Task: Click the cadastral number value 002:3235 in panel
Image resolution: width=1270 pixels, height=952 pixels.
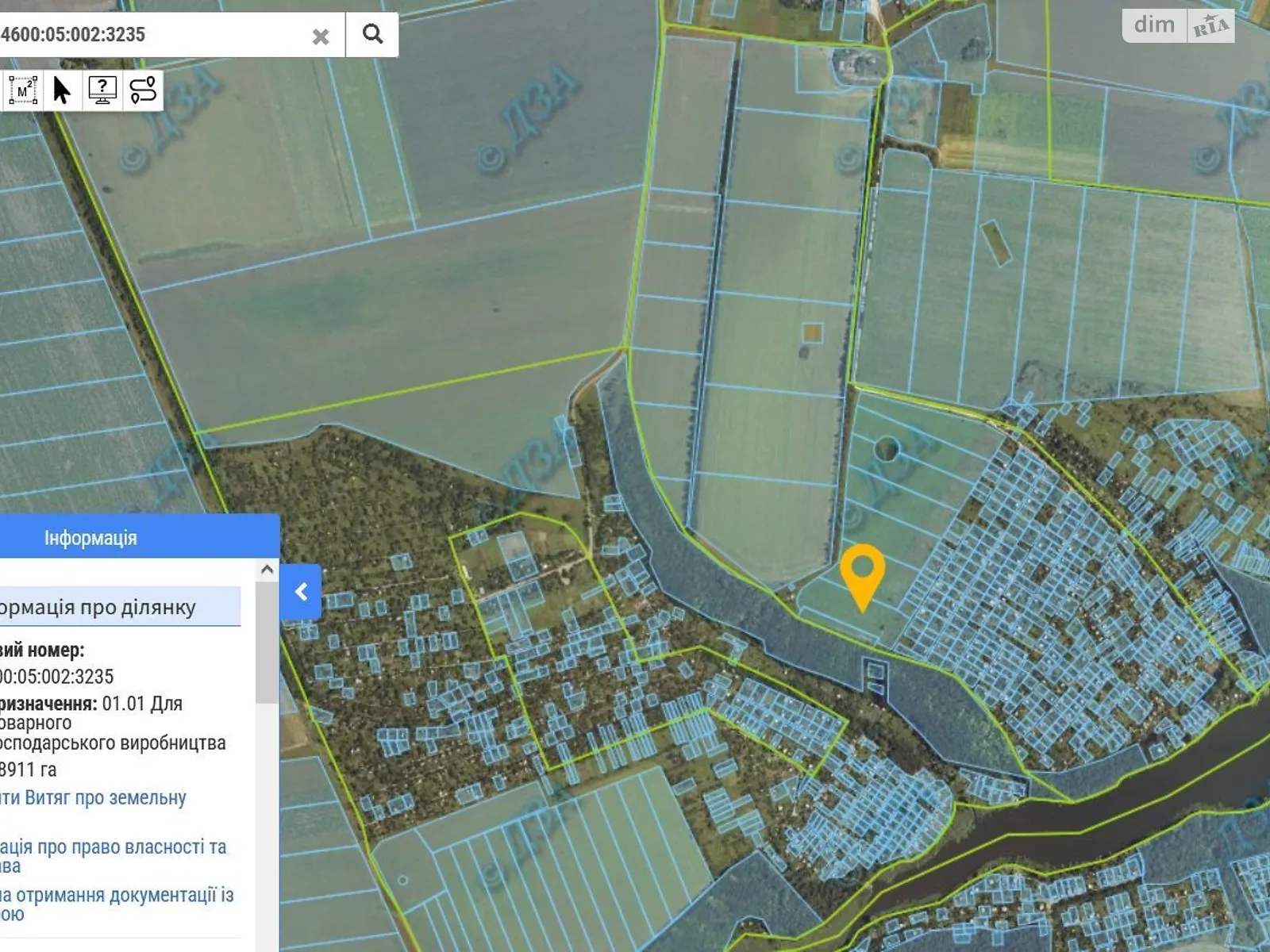Action: pyautogui.click(x=57, y=677)
